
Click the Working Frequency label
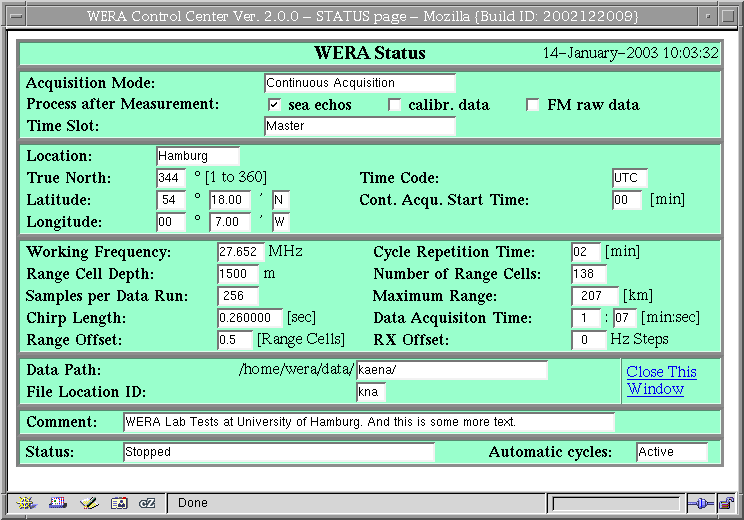(99, 252)
